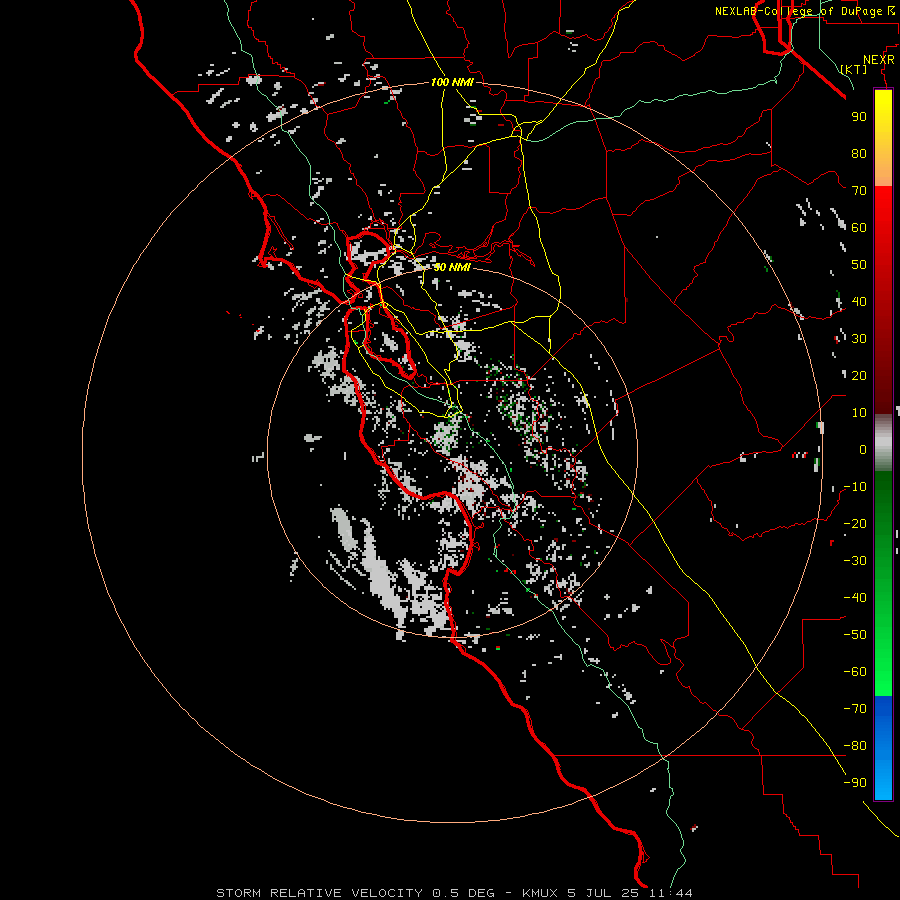The width and height of the screenshot is (900, 900).
Task: Click the positive 90 scale label
Action: click(859, 117)
